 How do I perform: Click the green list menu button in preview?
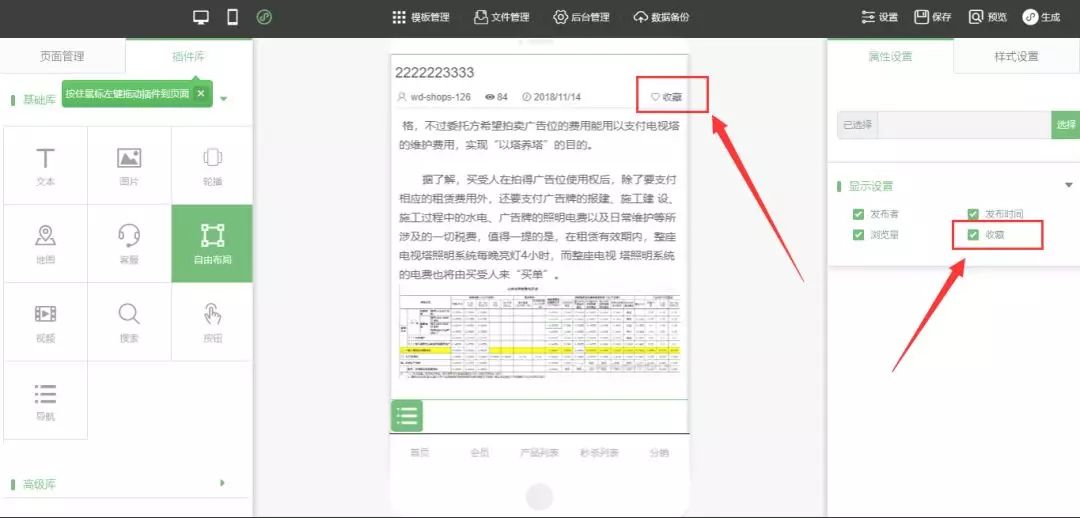click(x=407, y=416)
